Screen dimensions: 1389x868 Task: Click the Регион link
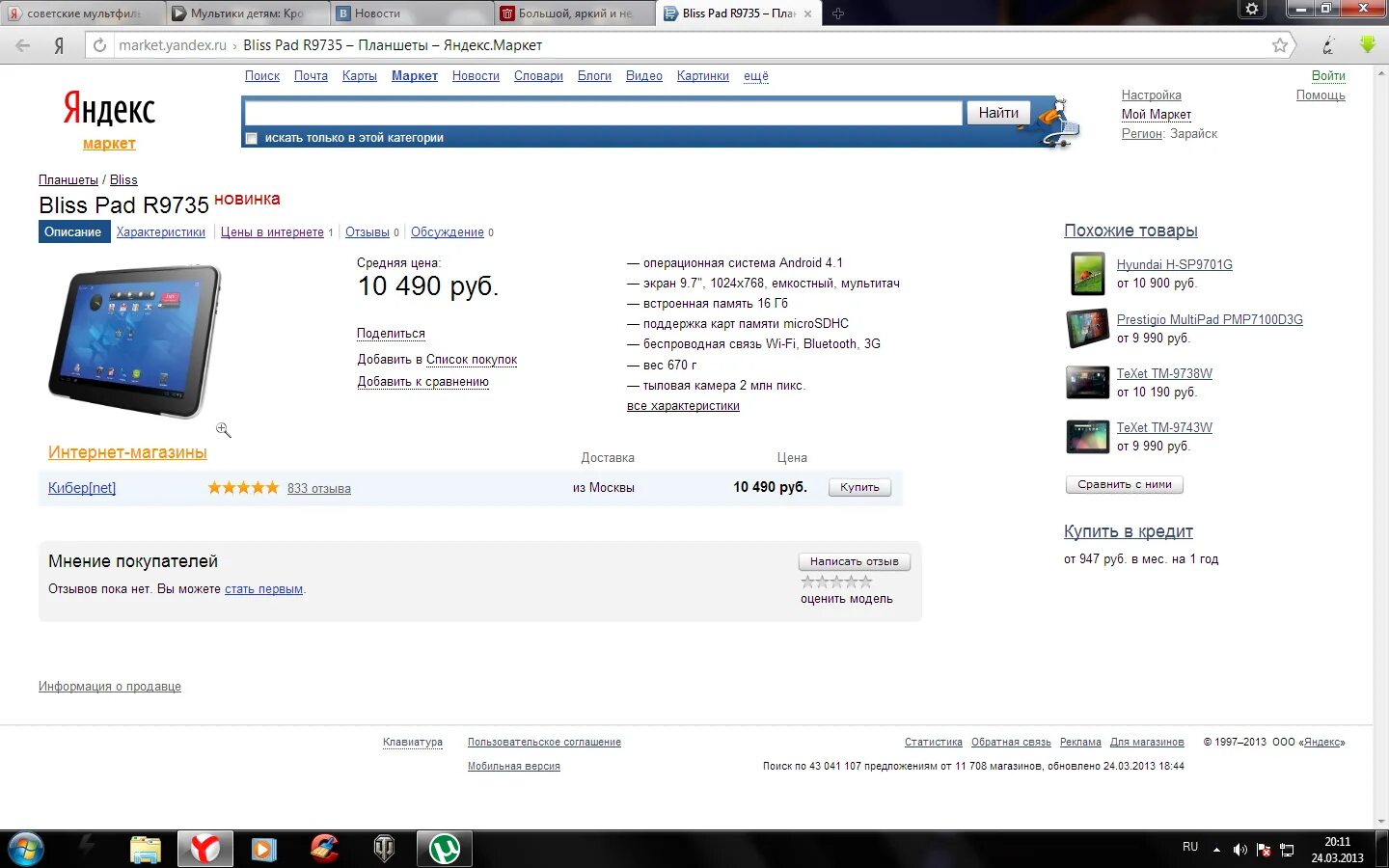pos(1142,134)
